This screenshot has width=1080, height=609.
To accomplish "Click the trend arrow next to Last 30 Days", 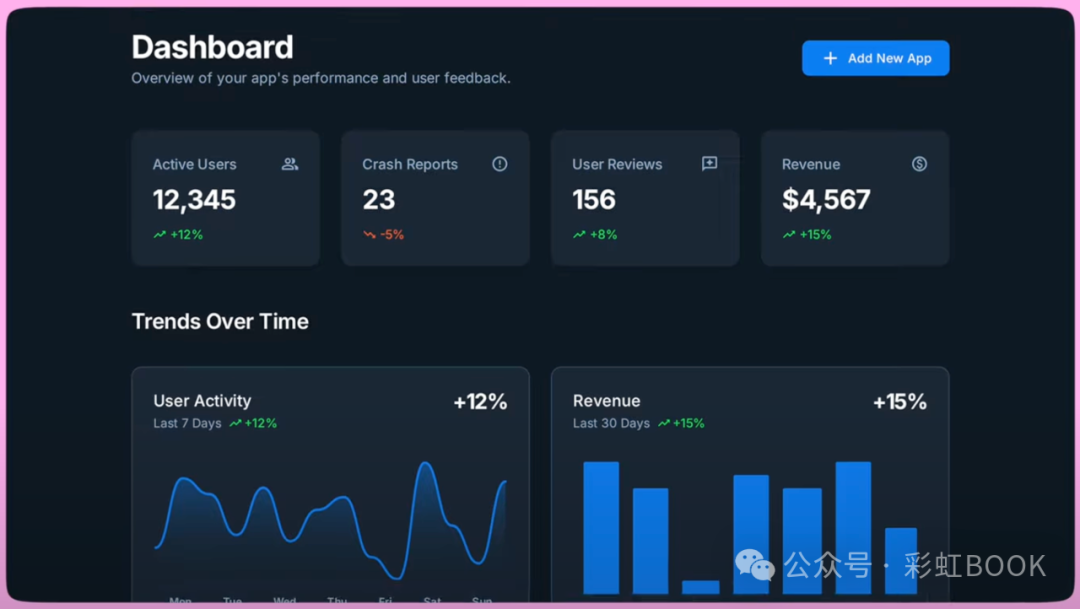I will point(663,424).
